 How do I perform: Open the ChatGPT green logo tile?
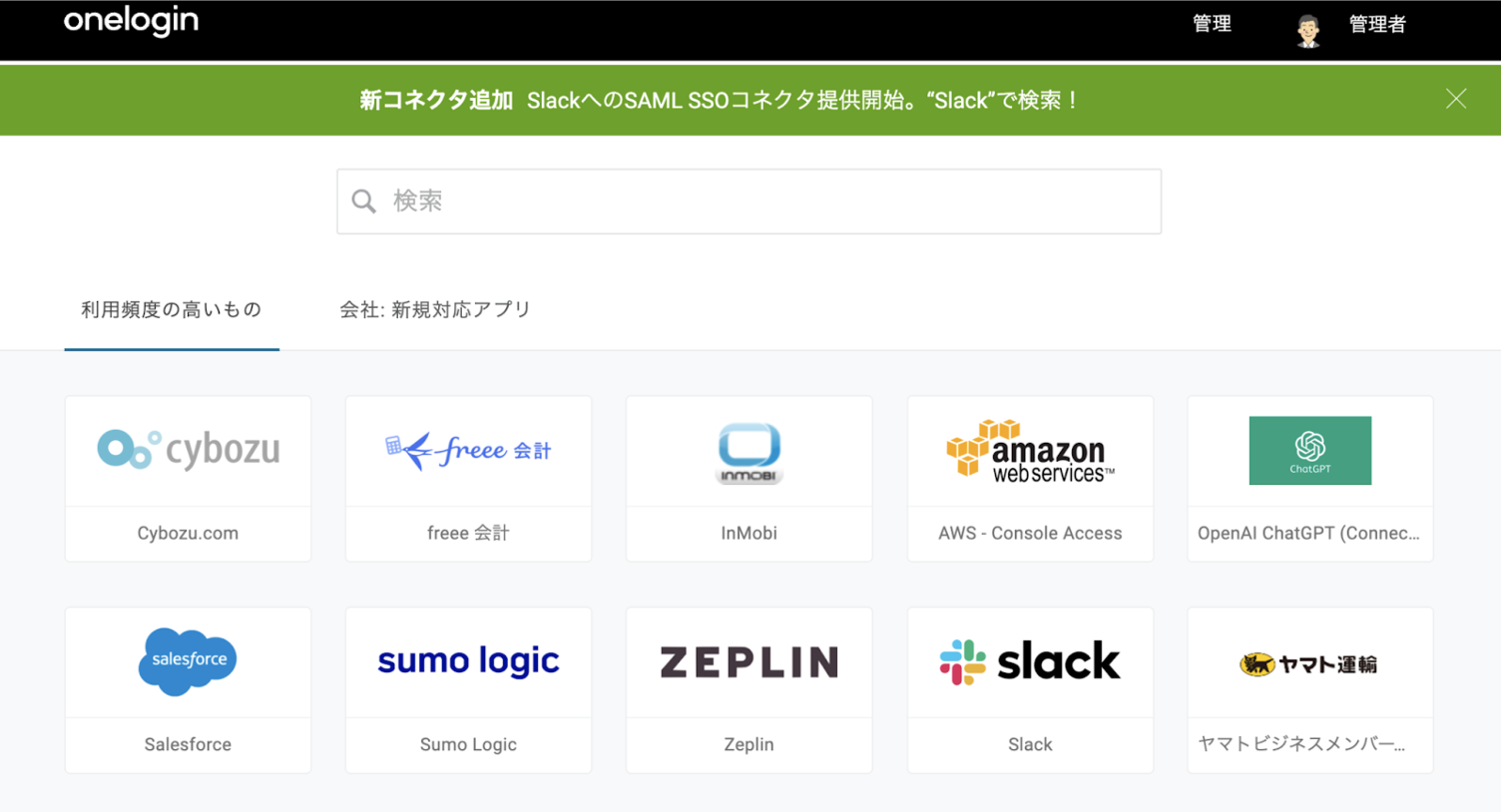click(x=1309, y=451)
